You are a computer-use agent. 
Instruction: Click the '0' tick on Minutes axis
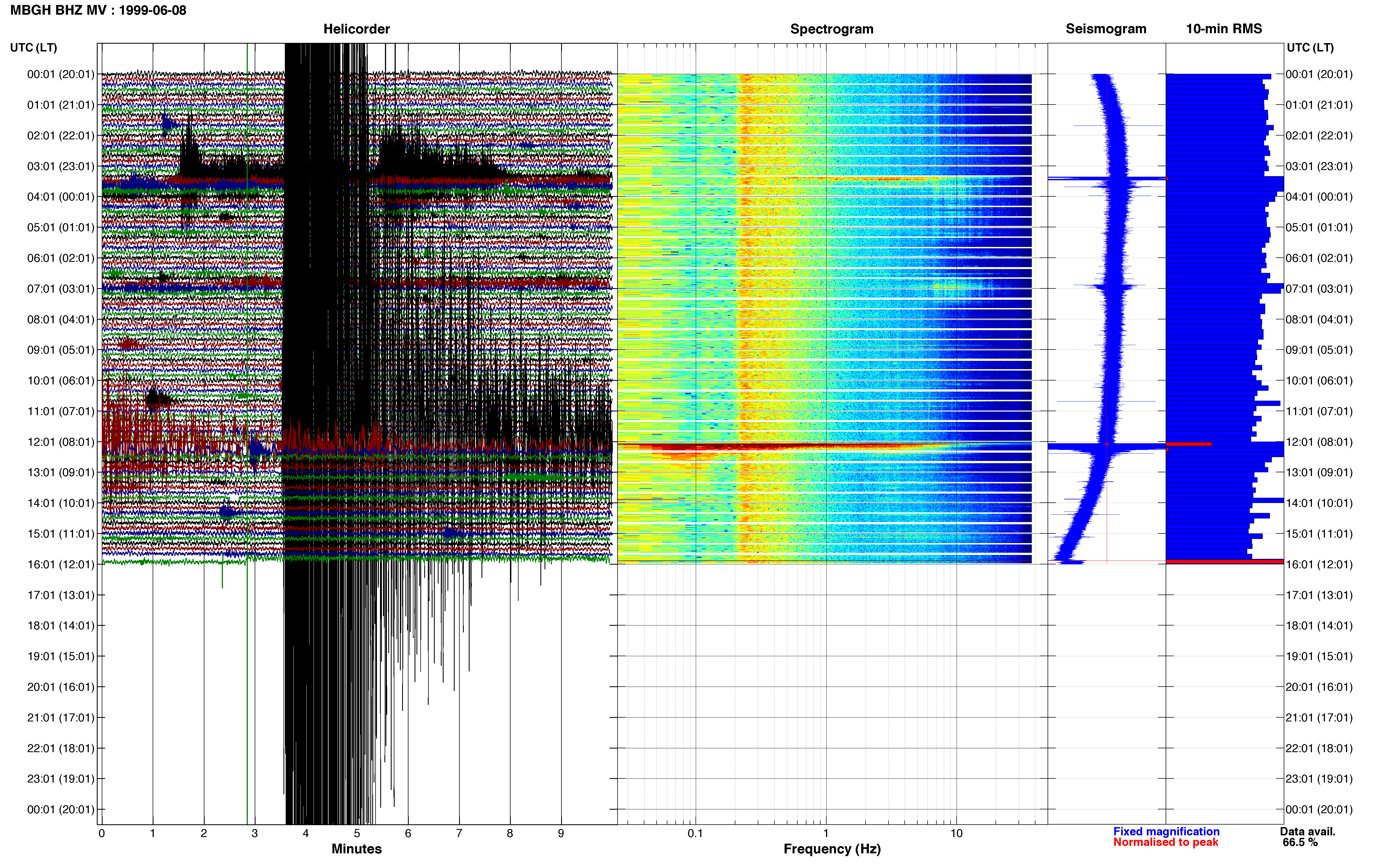(x=101, y=833)
